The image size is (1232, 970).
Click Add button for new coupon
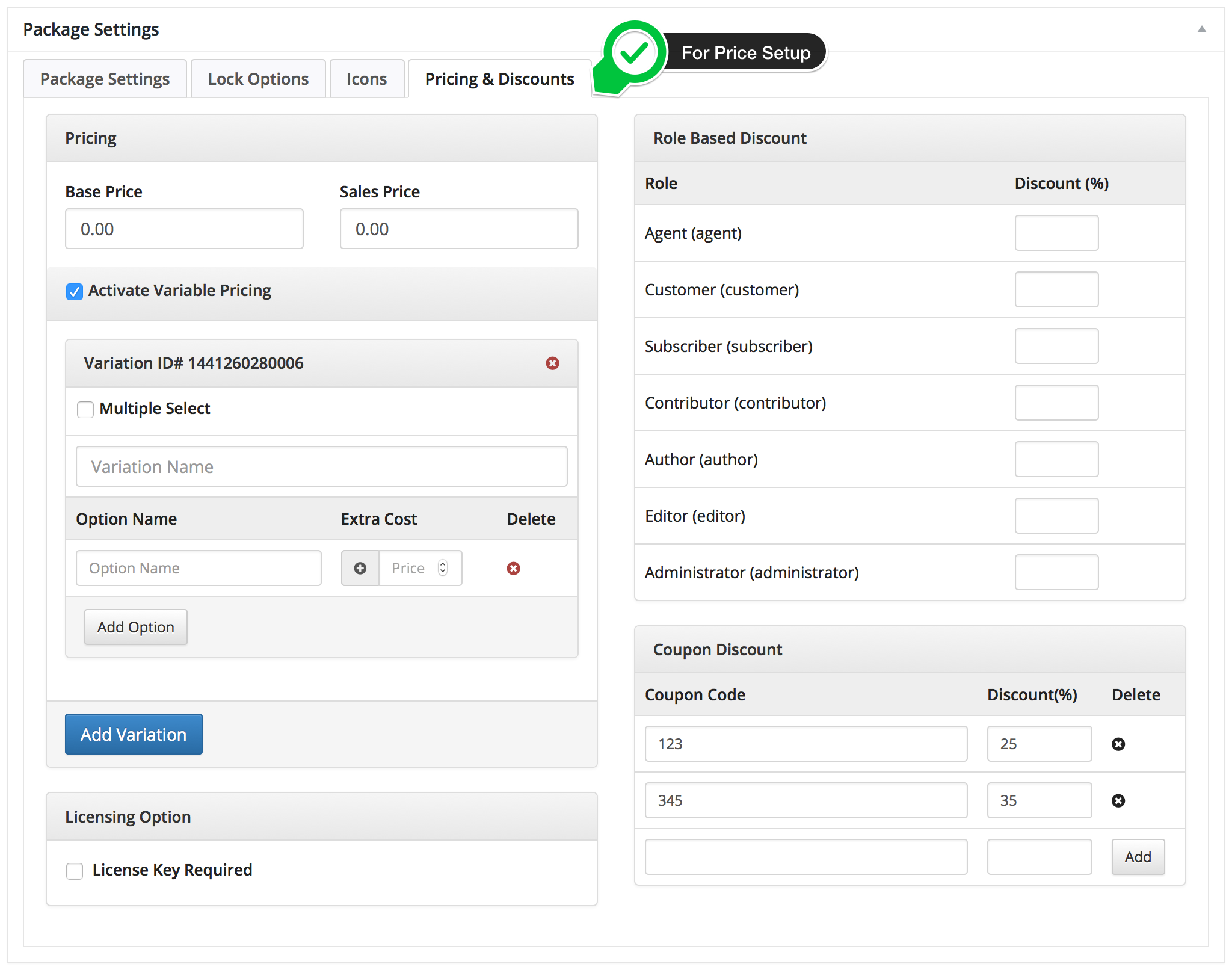(1138, 857)
